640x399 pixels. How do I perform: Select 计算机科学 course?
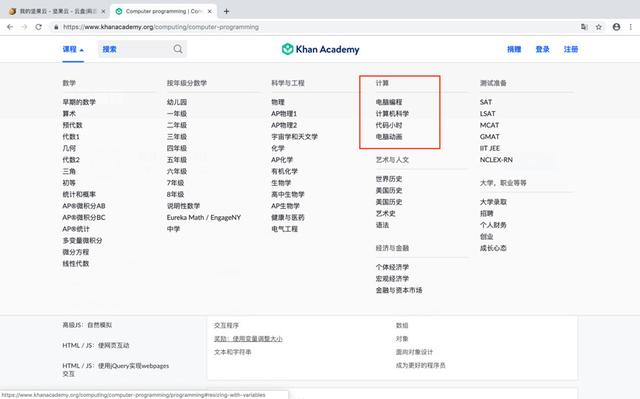tap(392, 113)
